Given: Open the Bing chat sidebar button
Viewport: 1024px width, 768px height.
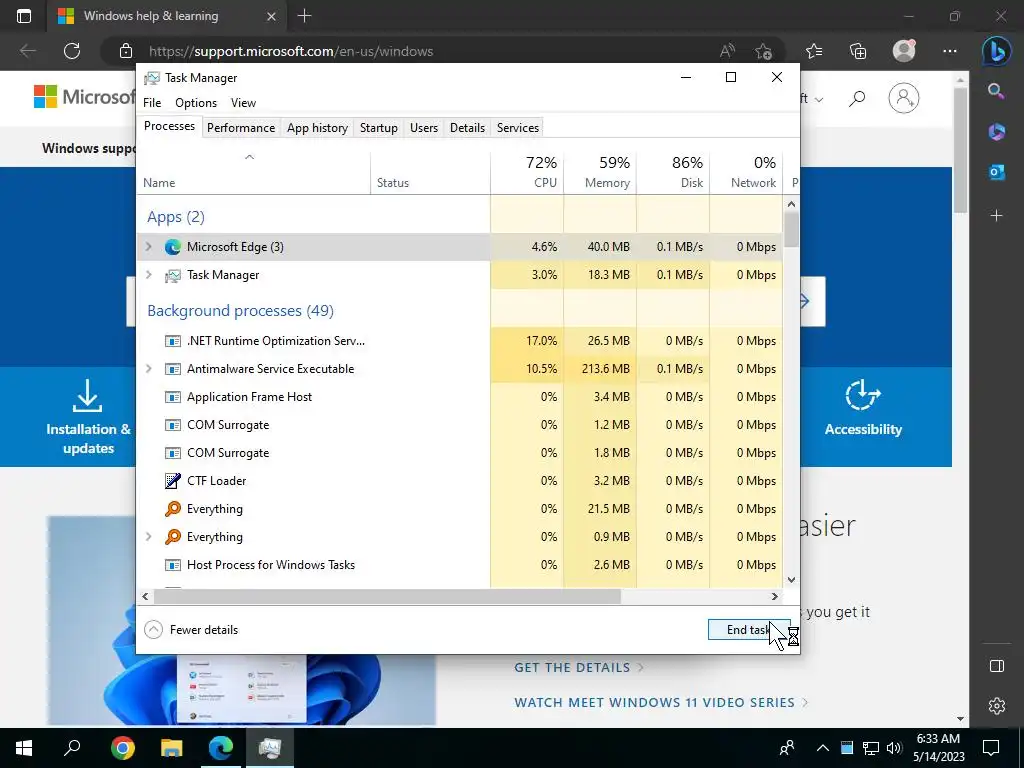Looking at the screenshot, I should pyautogui.click(x=996, y=51).
